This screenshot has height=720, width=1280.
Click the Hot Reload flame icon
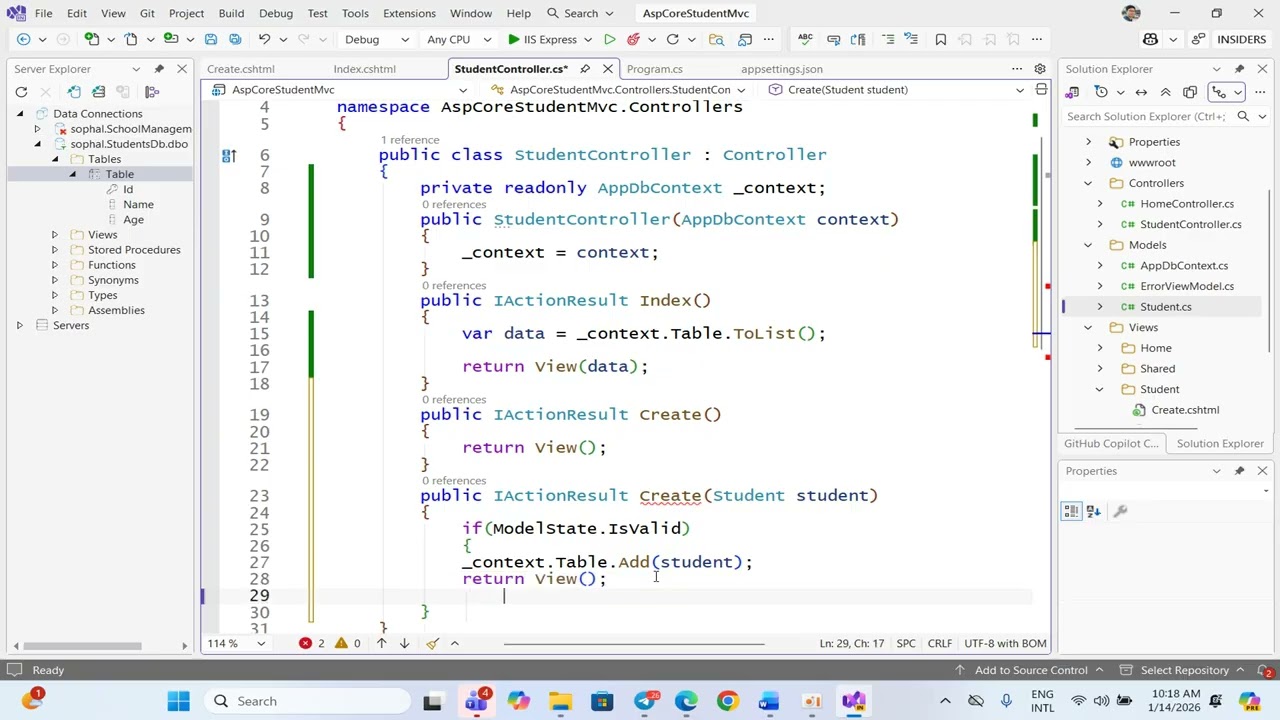tap(633, 39)
